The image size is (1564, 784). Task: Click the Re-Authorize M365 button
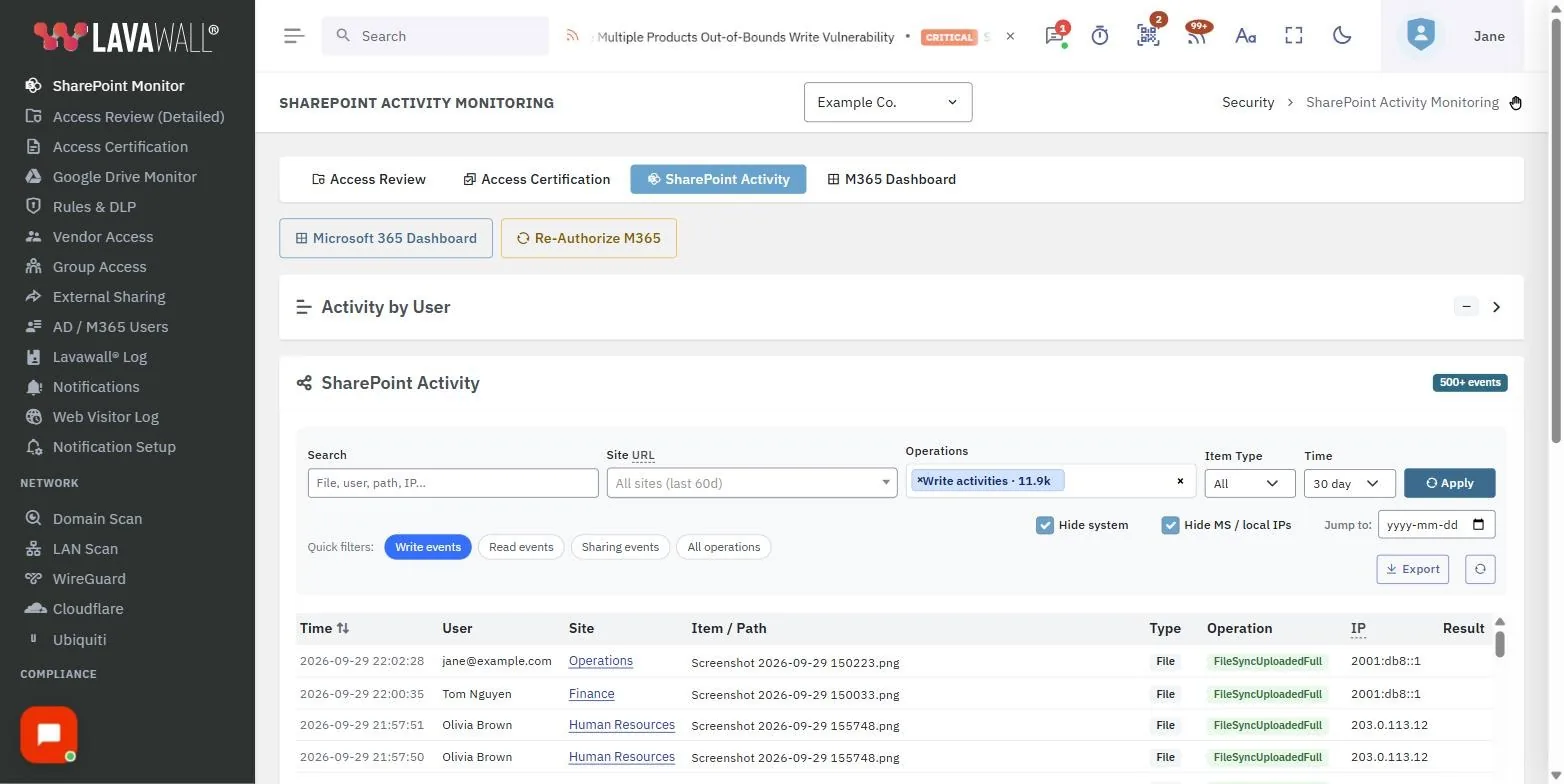(589, 238)
